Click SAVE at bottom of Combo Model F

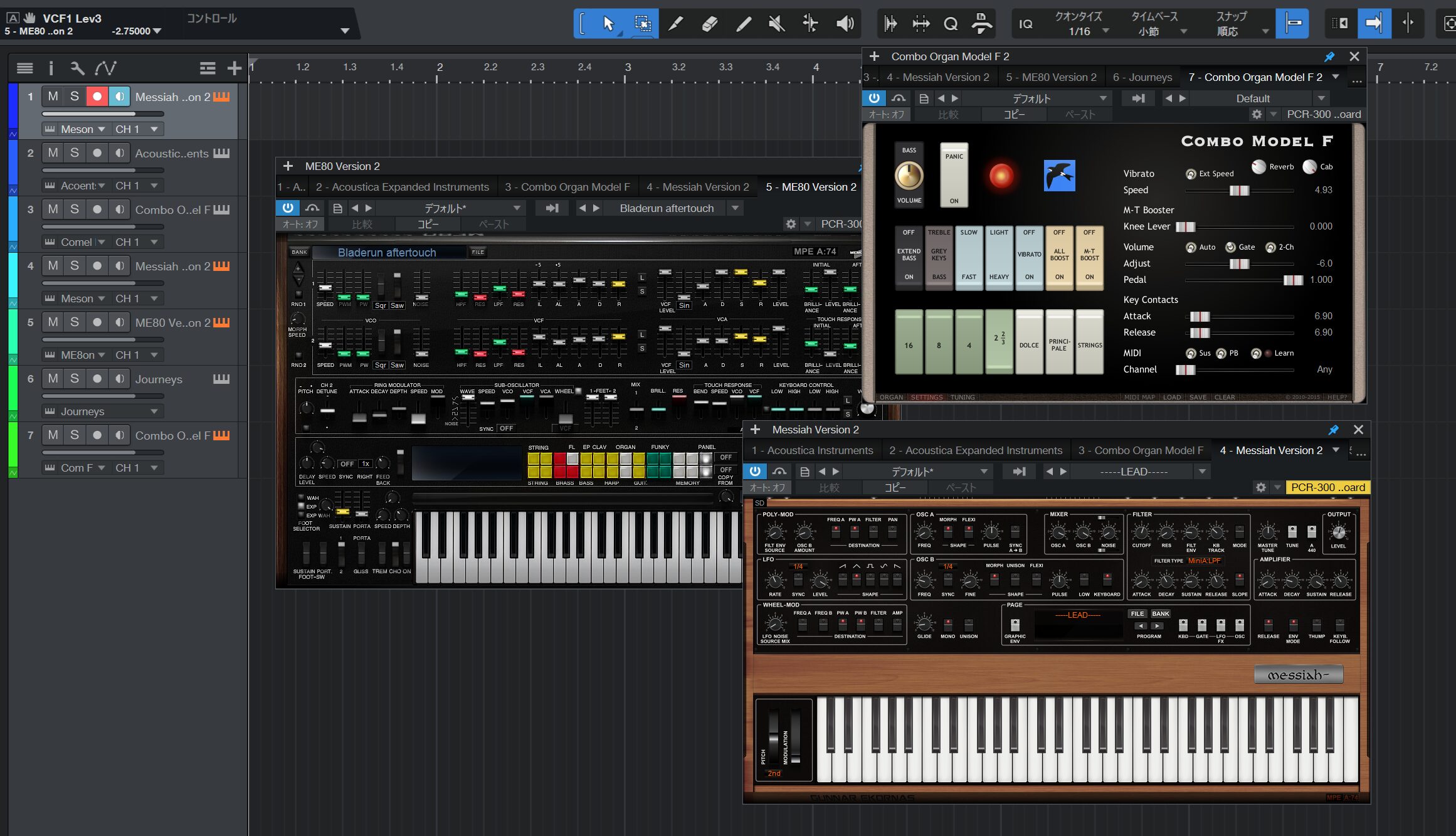point(1198,397)
